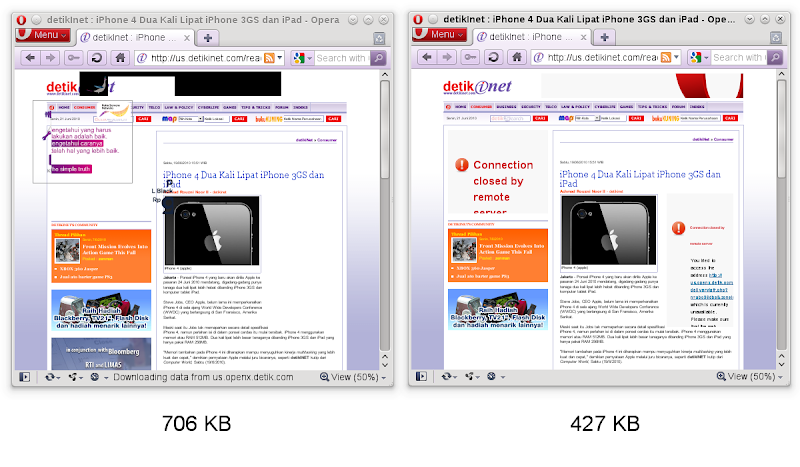Click iPhone 4 photo in right window's article
800x467 pixels.
609,230
